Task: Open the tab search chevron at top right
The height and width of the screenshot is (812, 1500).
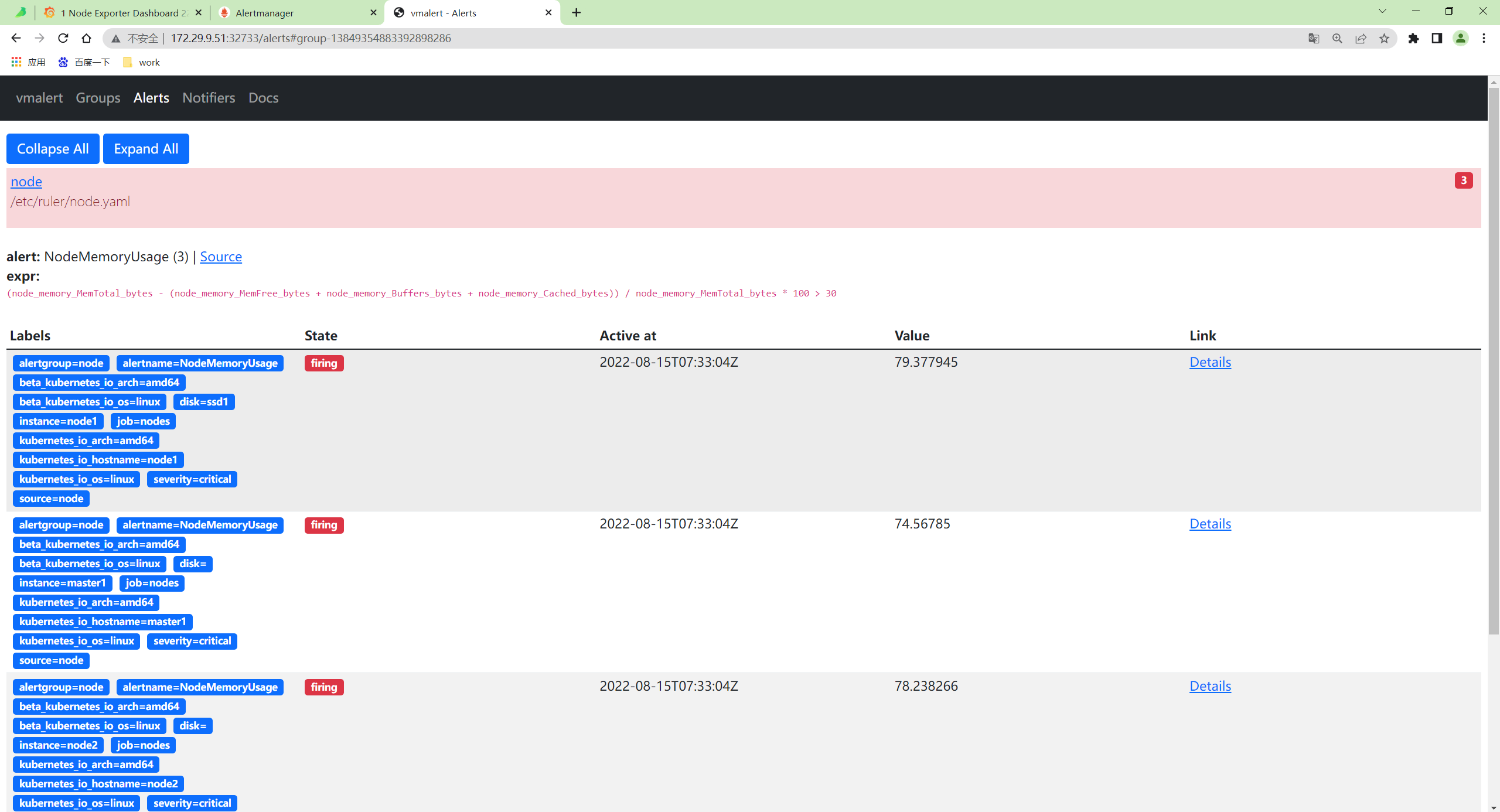Action: coord(1382,11)
